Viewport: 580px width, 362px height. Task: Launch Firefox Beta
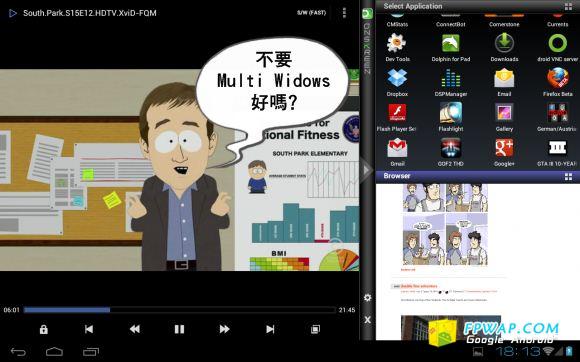(x=557, y=82)
